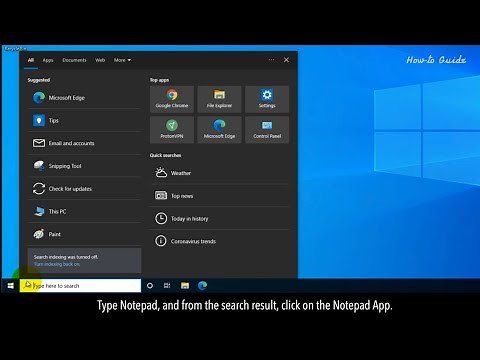
Task: Open Microsoft Edge tile in Top apps
Action: click(219, 129)
